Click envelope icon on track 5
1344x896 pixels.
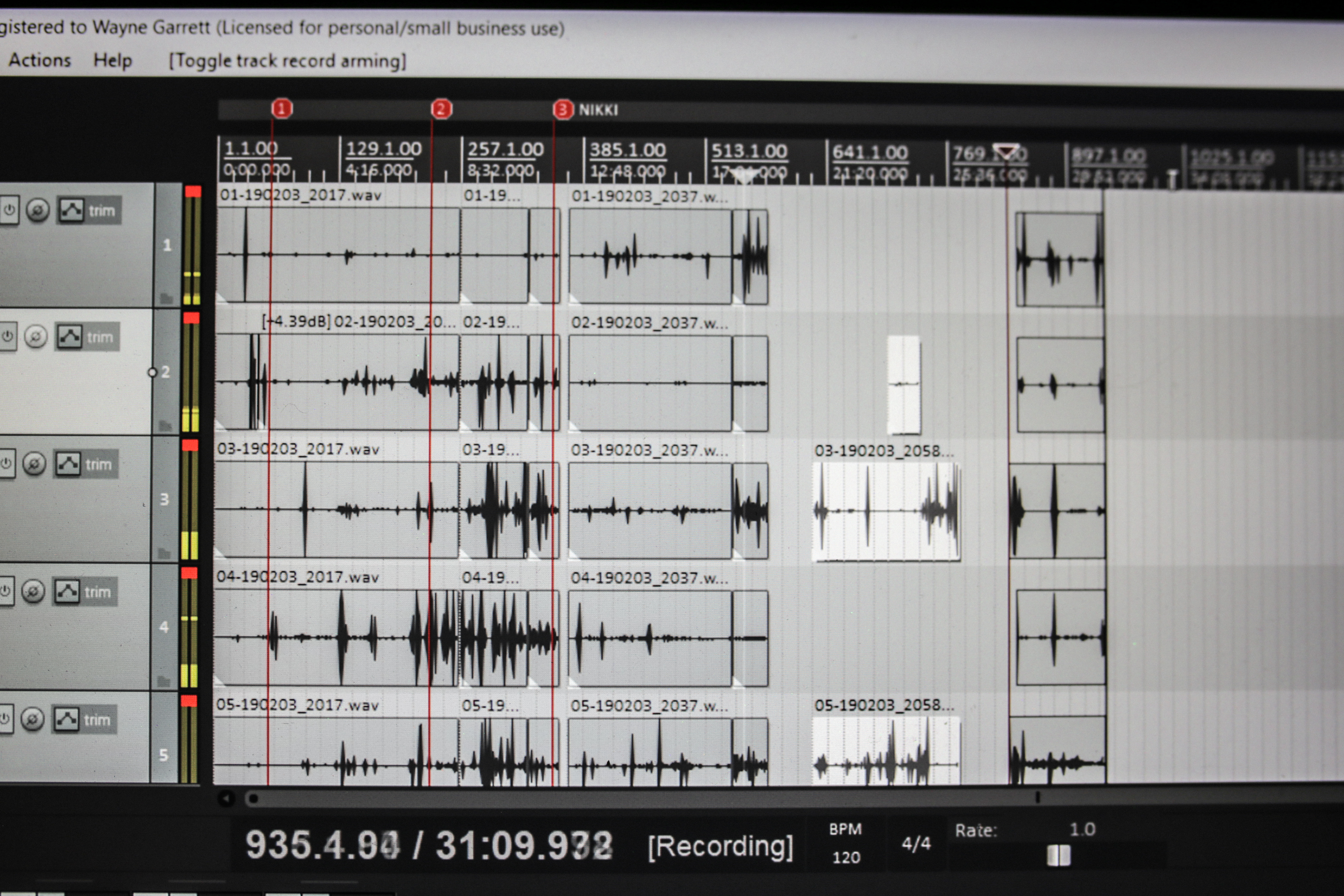[66, 719]
